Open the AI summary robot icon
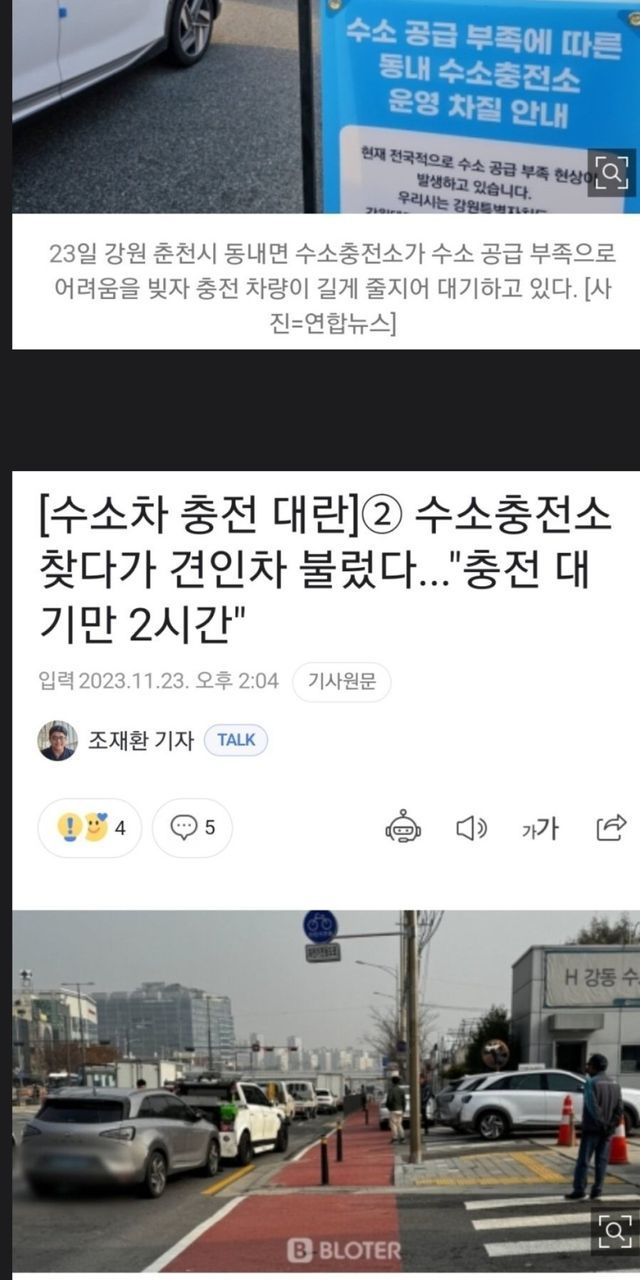 tap(403, 828)
